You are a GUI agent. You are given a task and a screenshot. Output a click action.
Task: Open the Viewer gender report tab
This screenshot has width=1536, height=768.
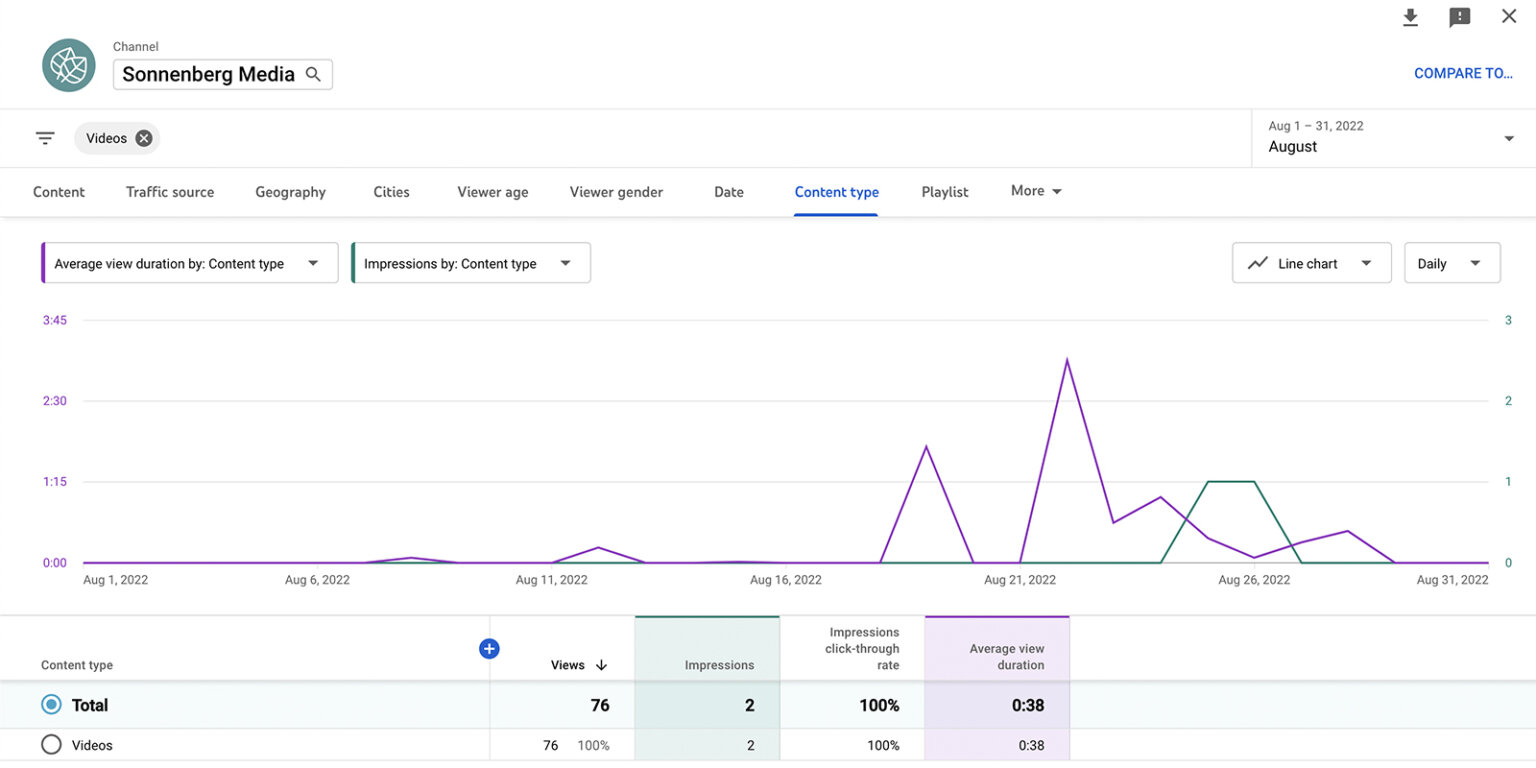pyautogui.click(x=616, y=192)
